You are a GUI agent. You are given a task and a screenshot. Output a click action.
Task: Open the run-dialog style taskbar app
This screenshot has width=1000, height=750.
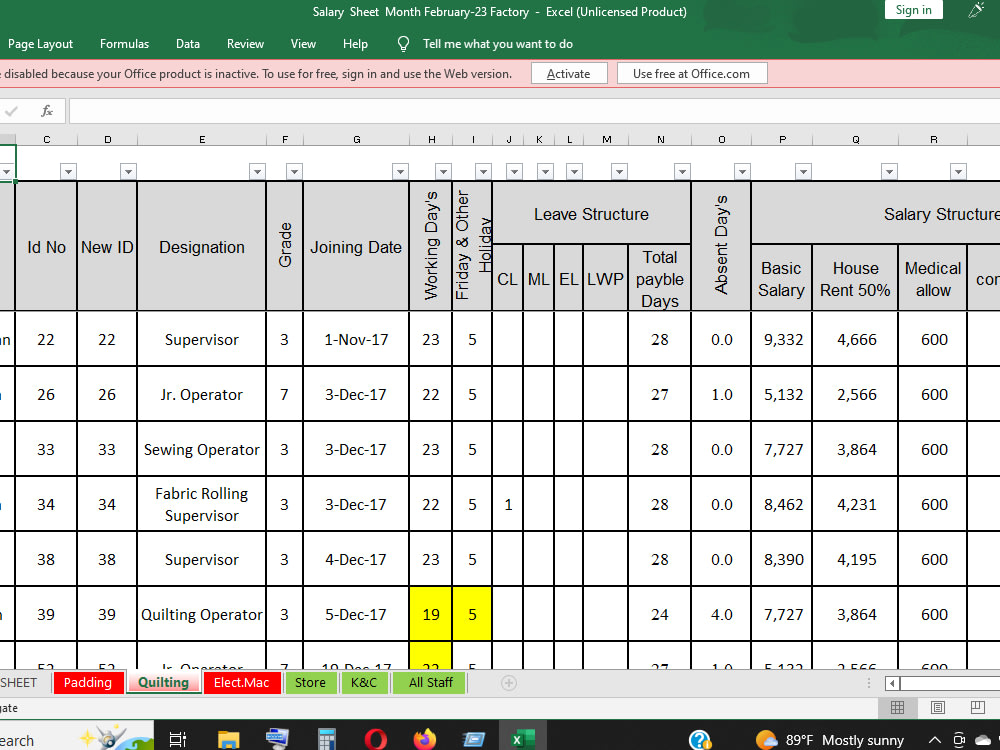(x=474, y=739)
